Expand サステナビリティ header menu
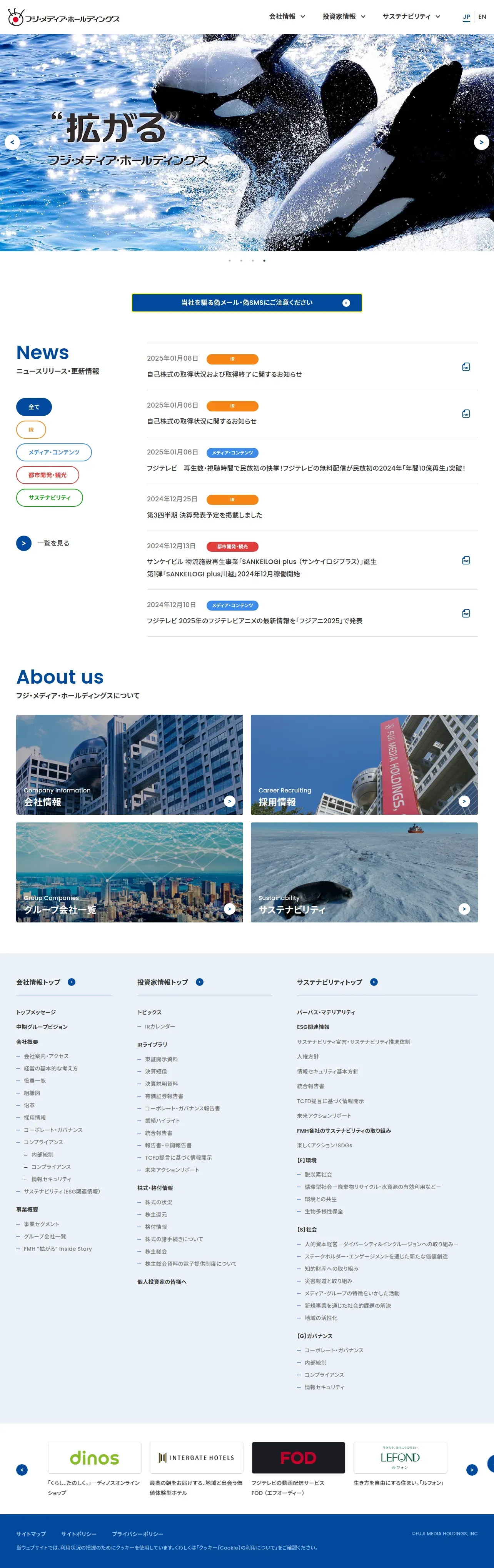Viewport: 494px width, 1568px height. pyautogui.click(x=411, y=17)
